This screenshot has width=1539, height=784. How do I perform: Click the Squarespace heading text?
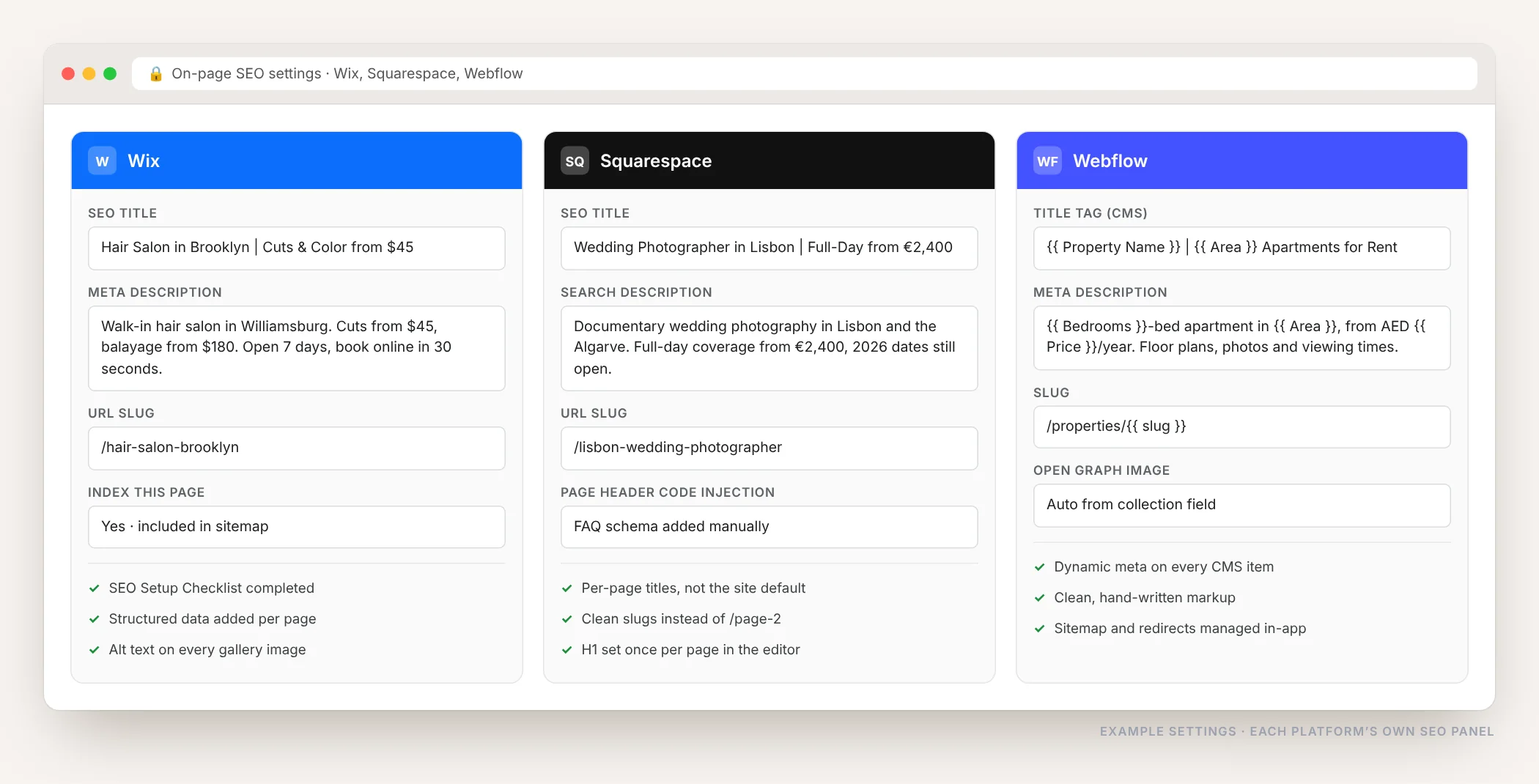pyautogui.click(x=656, y=161)
